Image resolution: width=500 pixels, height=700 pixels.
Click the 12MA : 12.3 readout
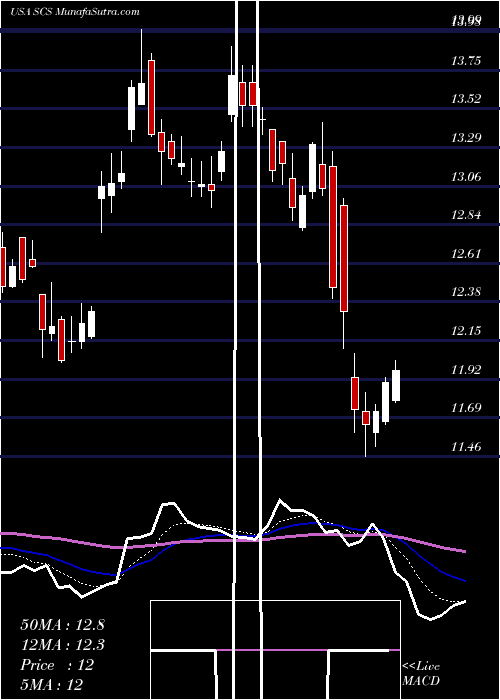click(x=62, y=645)
